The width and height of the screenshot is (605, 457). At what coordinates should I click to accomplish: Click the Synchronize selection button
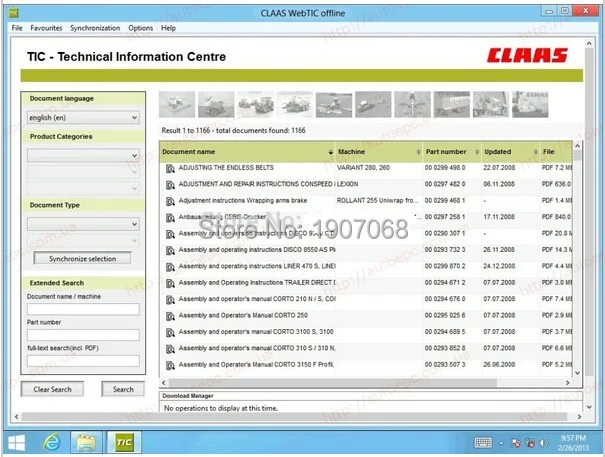tap(82, 259)
